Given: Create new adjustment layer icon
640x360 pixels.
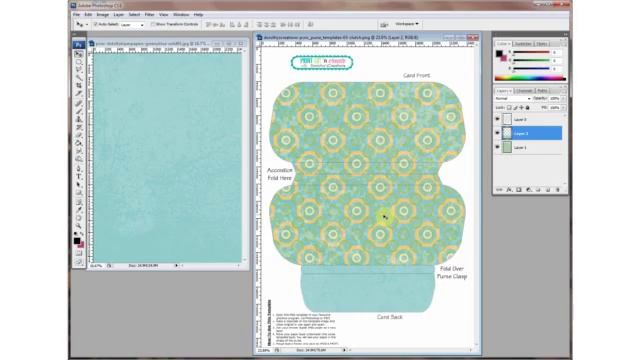Looking at the screenshot, I should click(529, 190).
